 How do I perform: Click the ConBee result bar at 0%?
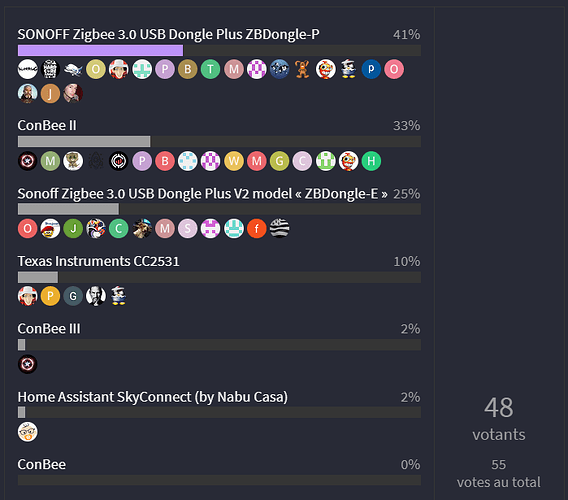tap(219, 480)
